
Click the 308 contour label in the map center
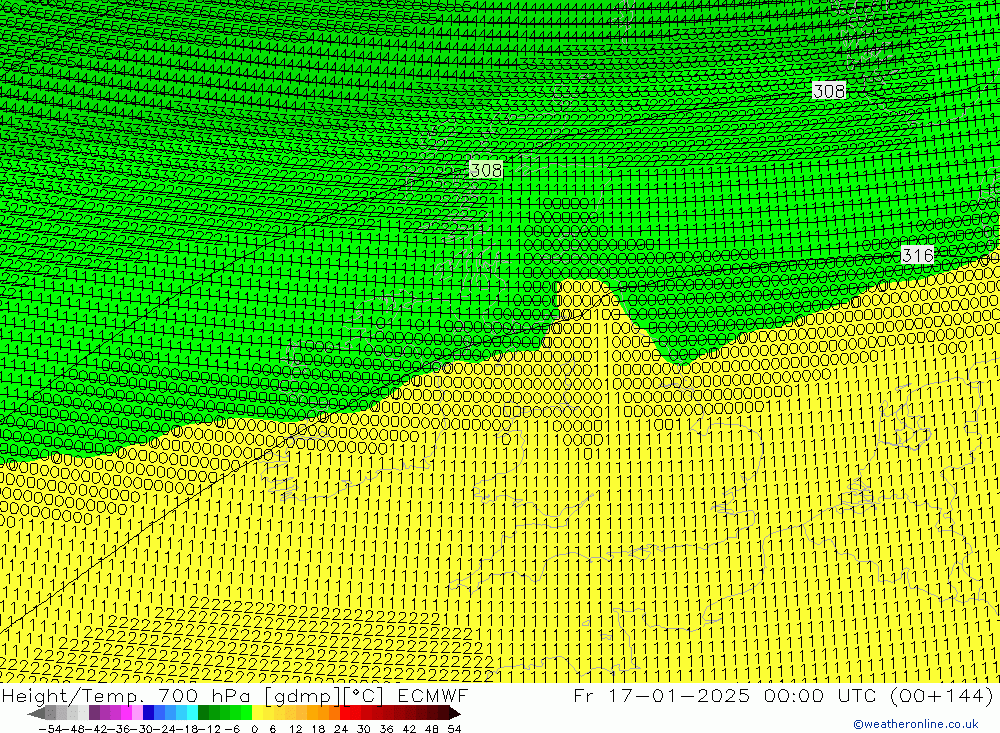coord(486,170)
